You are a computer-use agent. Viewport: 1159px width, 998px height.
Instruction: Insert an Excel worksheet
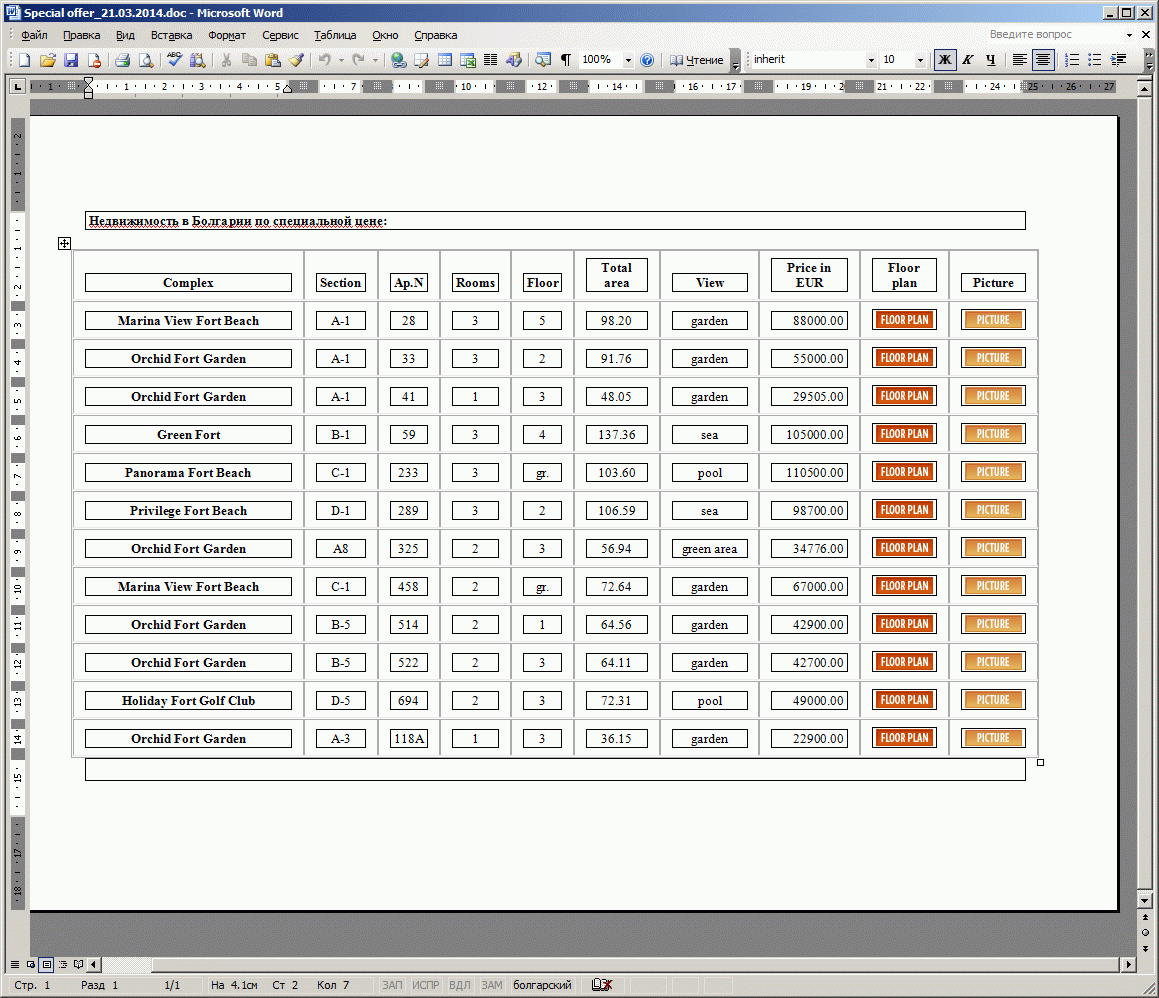pyautogui.click(x=468, y=60)
